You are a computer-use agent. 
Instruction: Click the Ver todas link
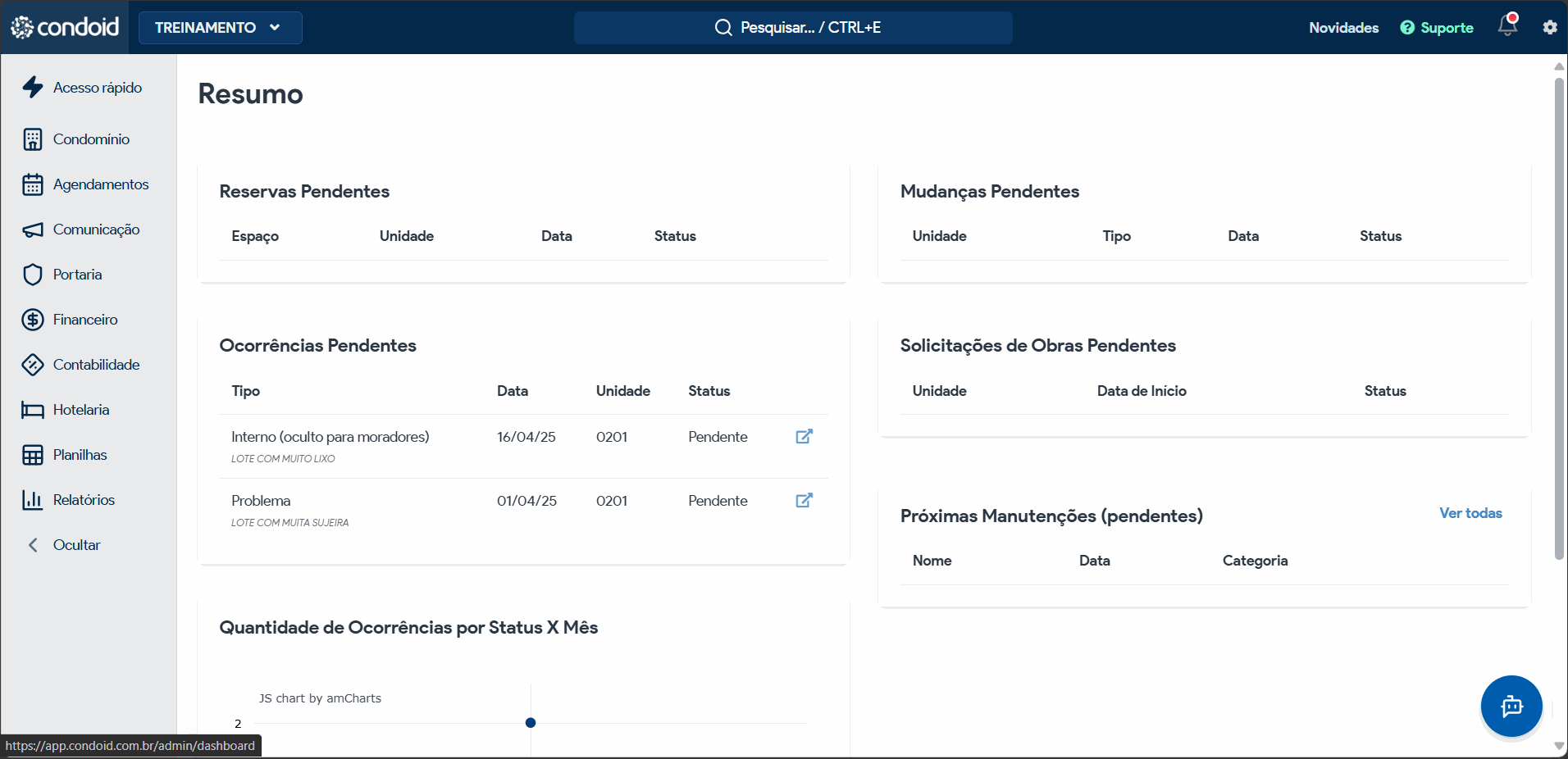(1470, 513)
